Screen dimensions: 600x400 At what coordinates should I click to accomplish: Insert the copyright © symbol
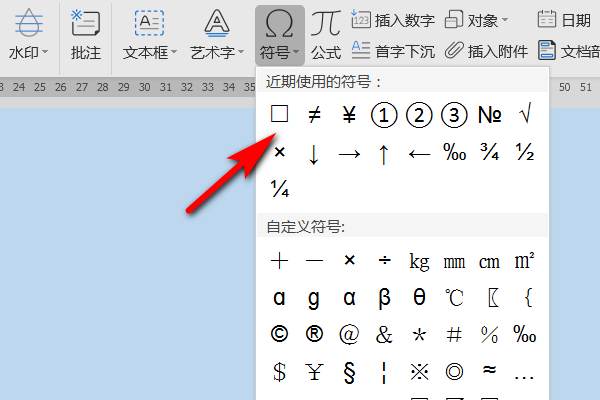[279, 334]
